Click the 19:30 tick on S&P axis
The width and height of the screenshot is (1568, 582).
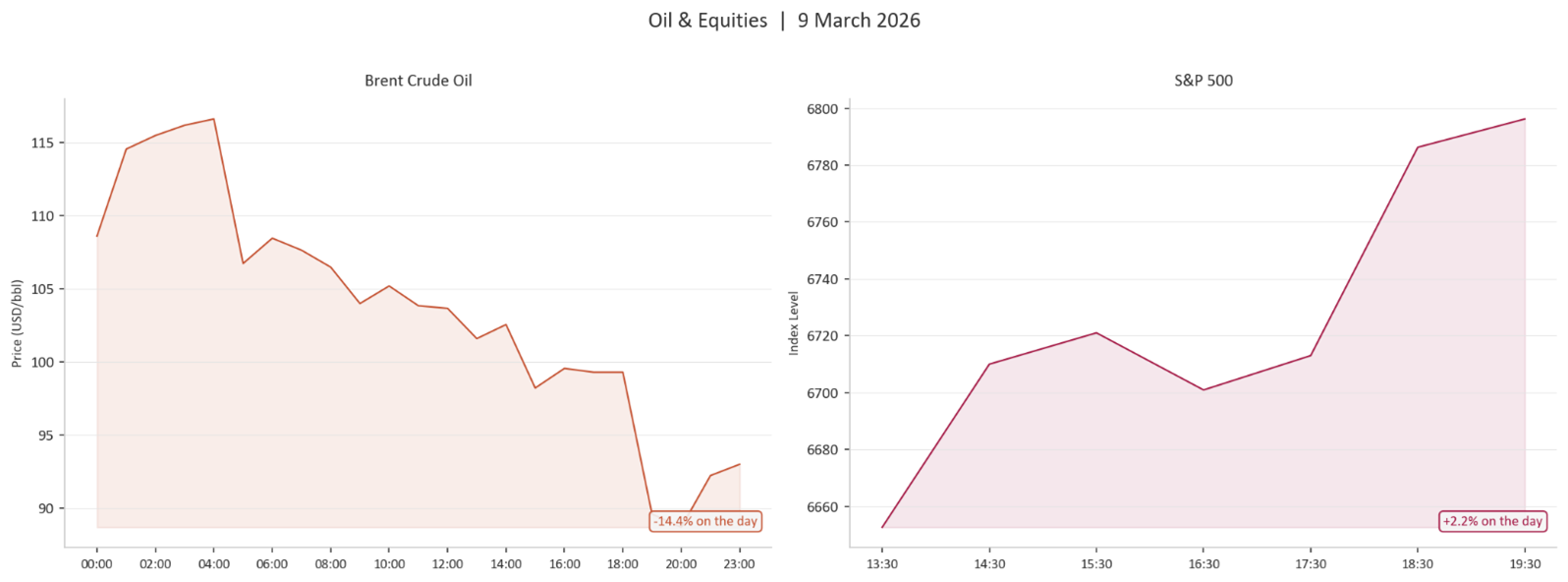[x=1524, y=564]
